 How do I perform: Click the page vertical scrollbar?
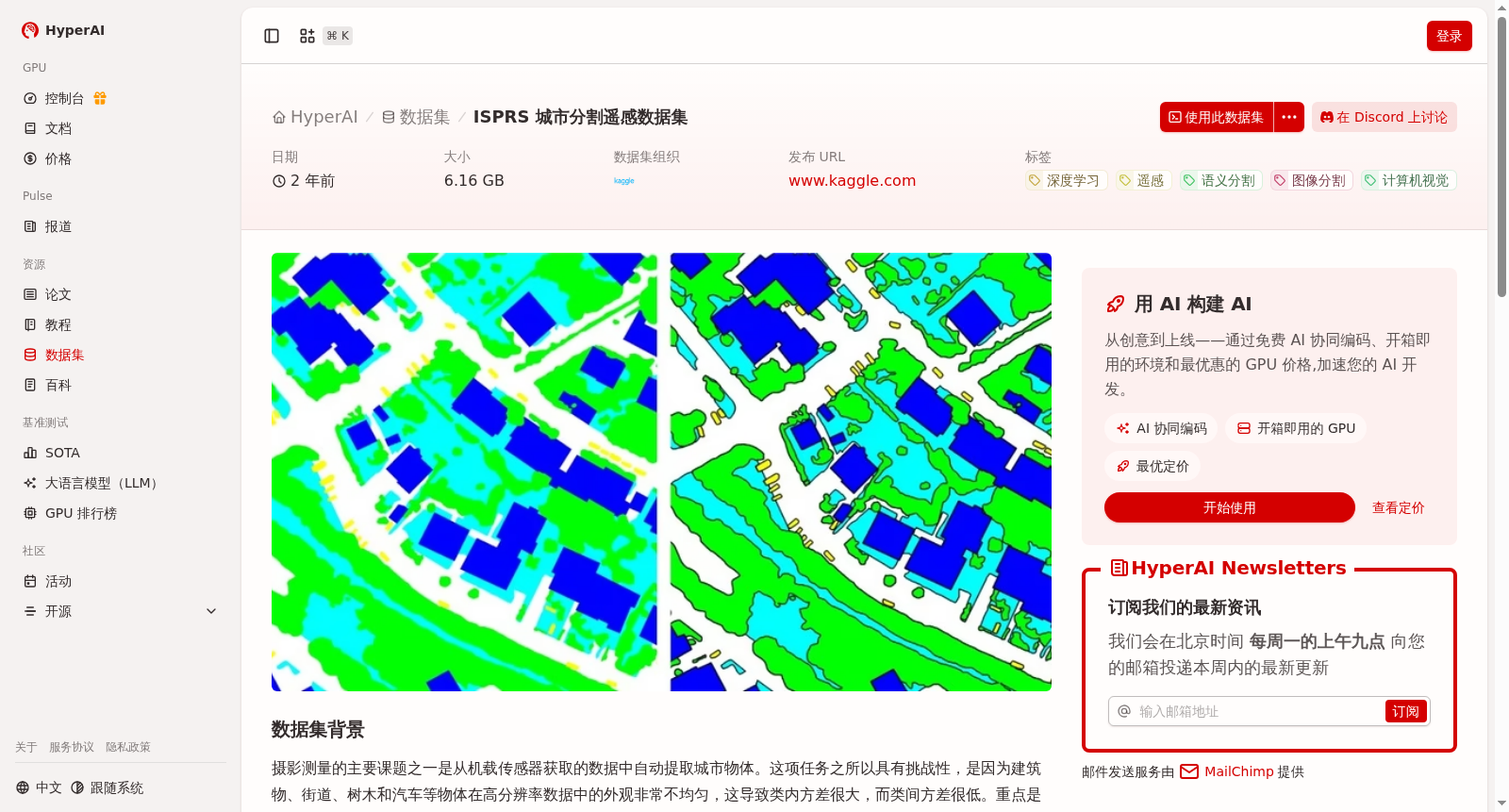coord(1501,156)
